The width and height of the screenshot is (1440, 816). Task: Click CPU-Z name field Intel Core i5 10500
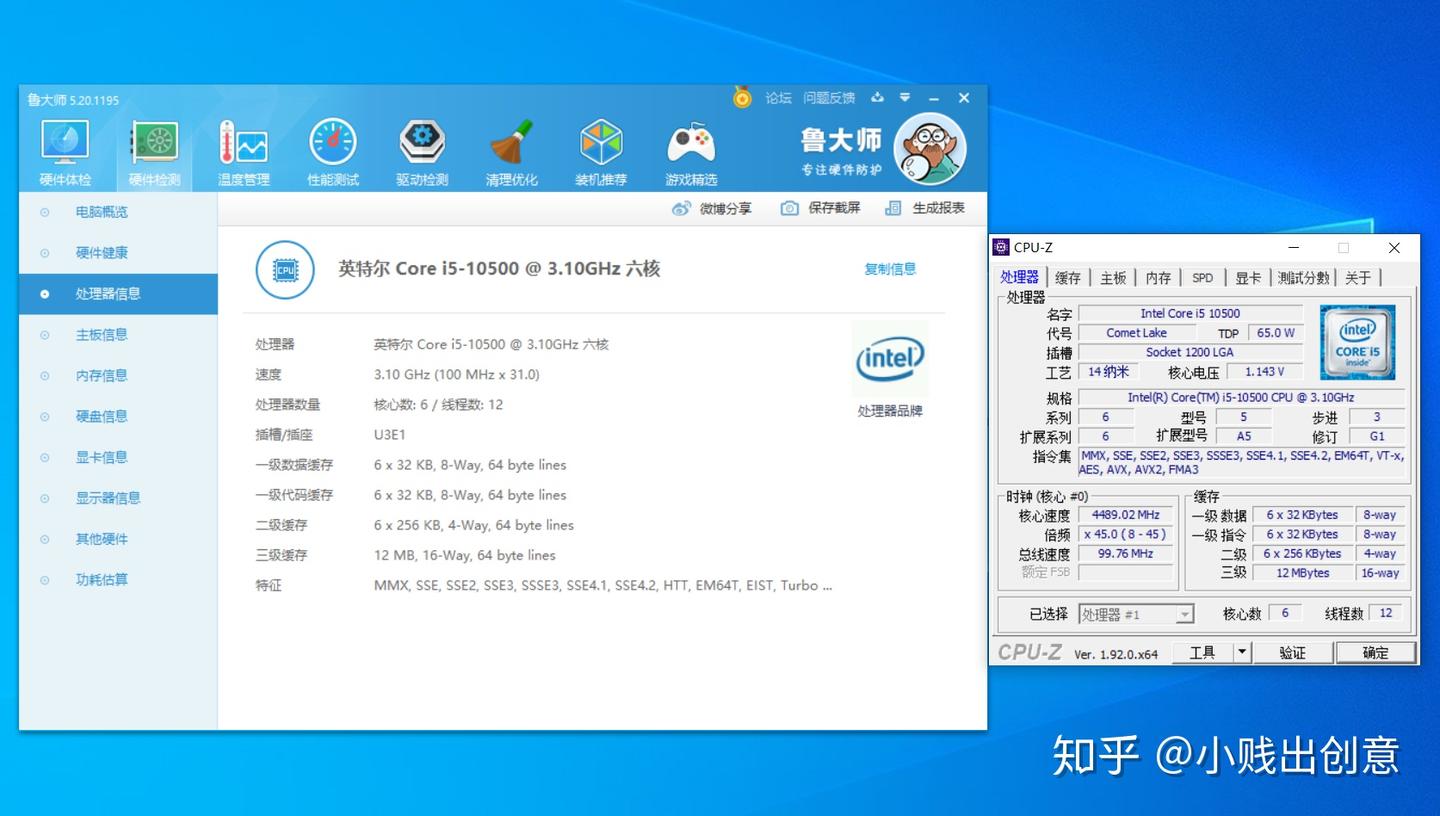click(1190, 313)
